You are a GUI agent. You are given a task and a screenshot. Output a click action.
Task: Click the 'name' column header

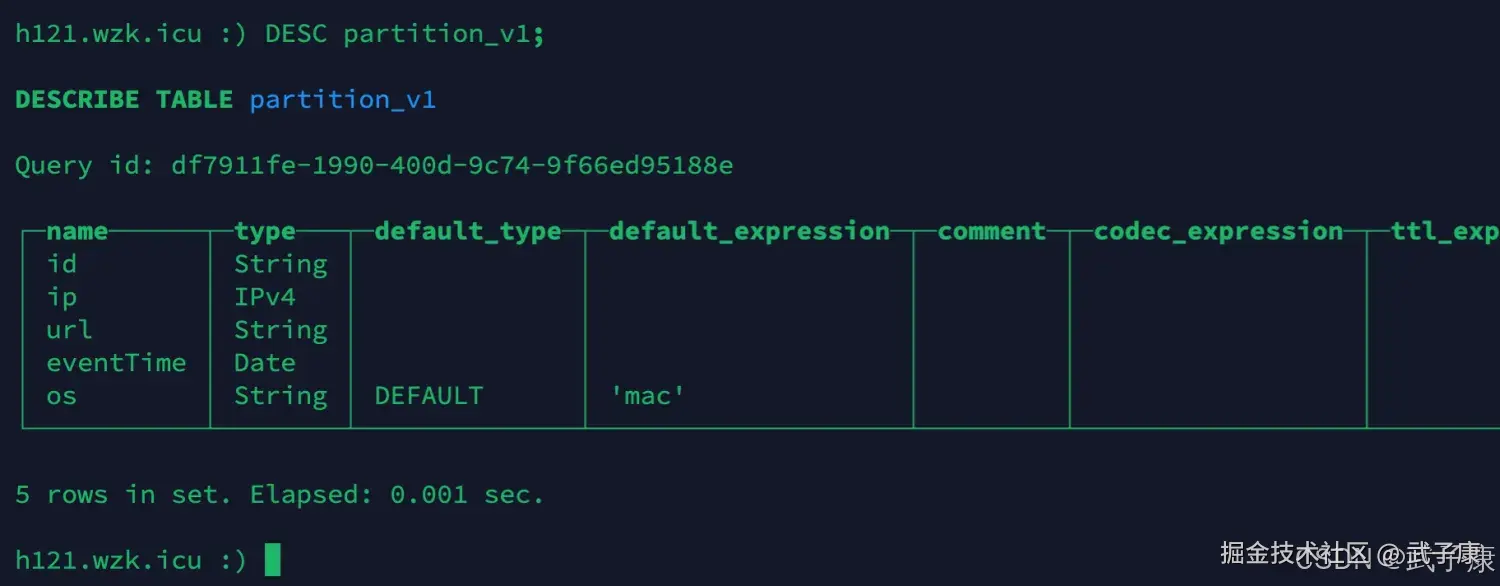(x=77, y=231)
